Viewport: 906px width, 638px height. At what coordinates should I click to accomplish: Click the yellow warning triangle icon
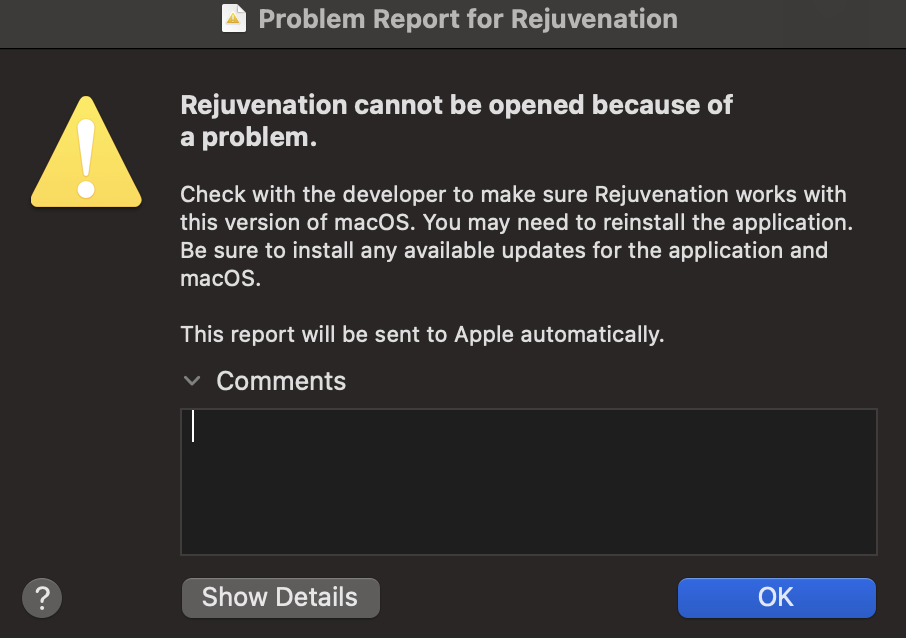86,152
